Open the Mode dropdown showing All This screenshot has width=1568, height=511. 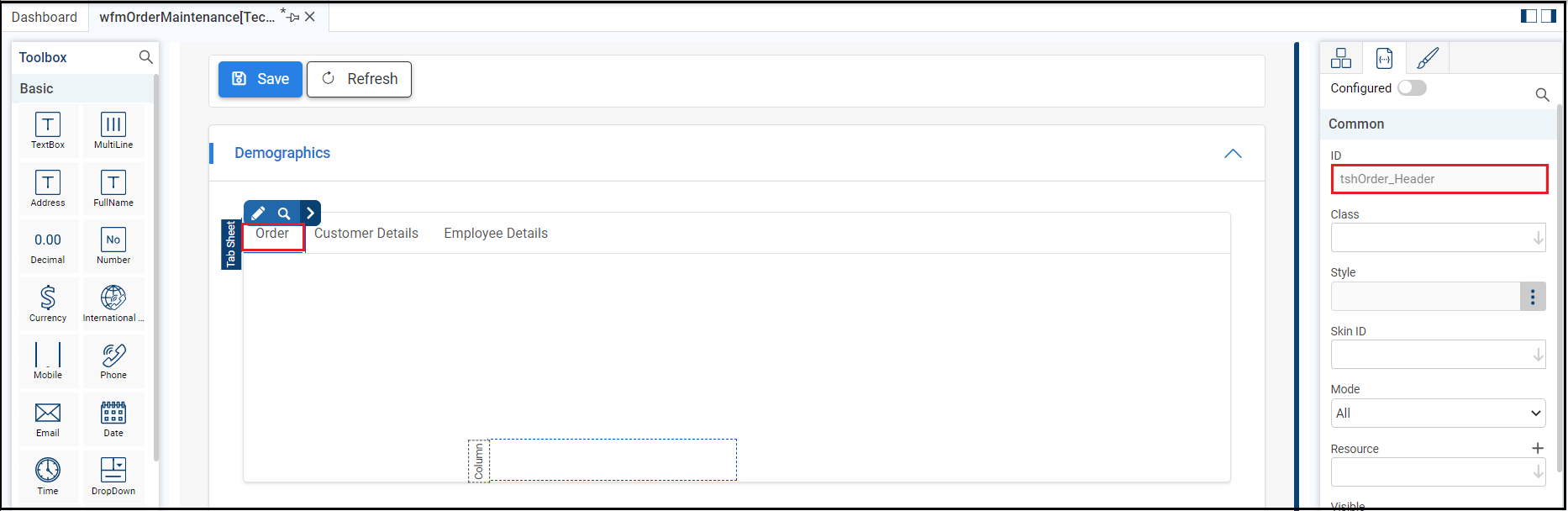pos(1438,413)
